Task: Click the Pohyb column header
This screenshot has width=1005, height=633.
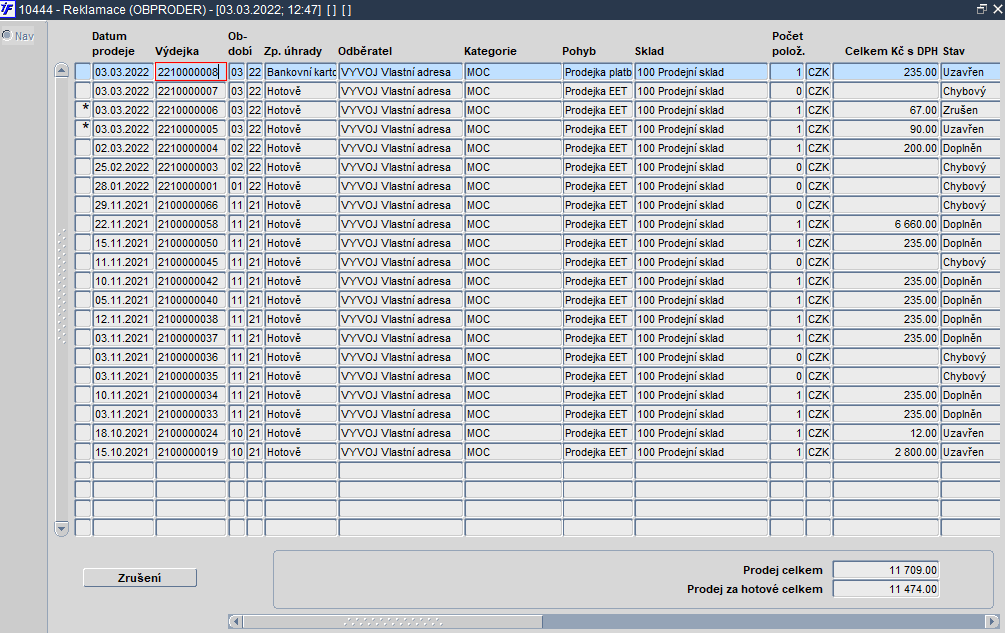Action: 579,51
